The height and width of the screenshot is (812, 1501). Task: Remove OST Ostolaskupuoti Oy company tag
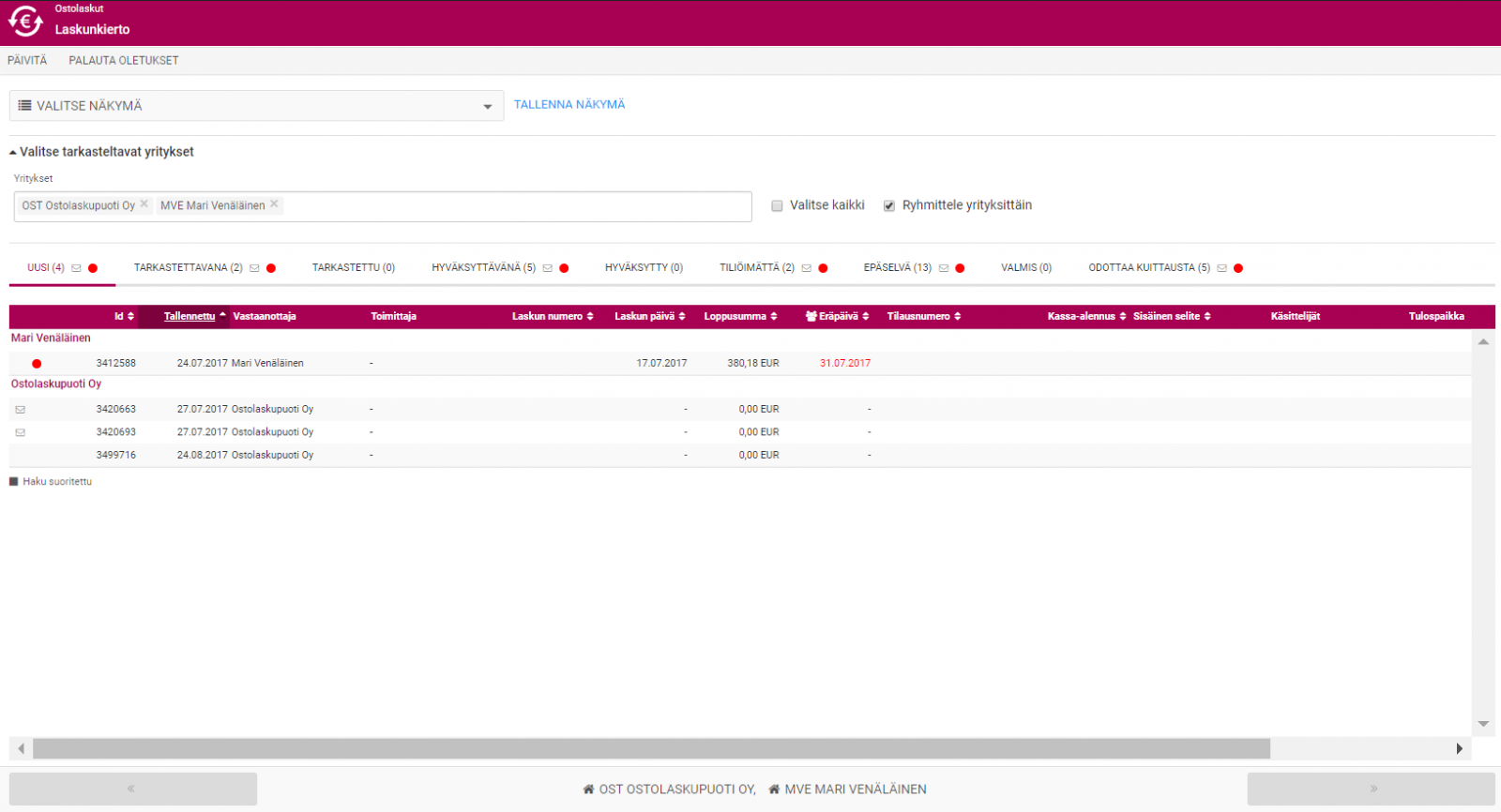pos(144,203)
